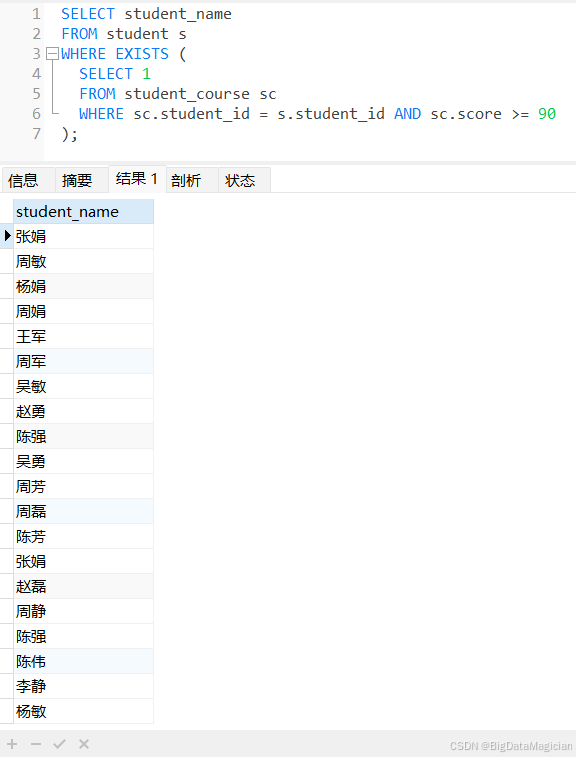Select the 李静 result cell

pos(84,686)
